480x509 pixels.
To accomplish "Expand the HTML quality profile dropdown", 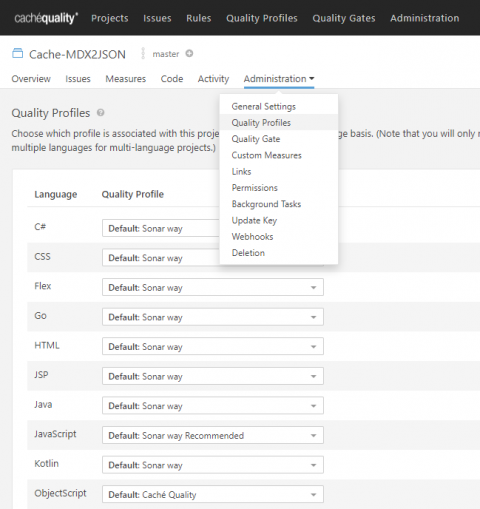I will pyautogui.click(x=213, y=347).
